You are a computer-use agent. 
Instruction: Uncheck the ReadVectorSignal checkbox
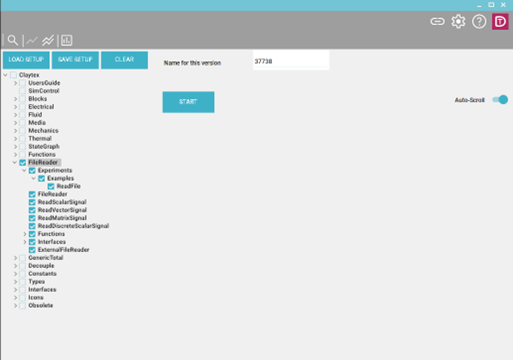click(x=32, y=210)
